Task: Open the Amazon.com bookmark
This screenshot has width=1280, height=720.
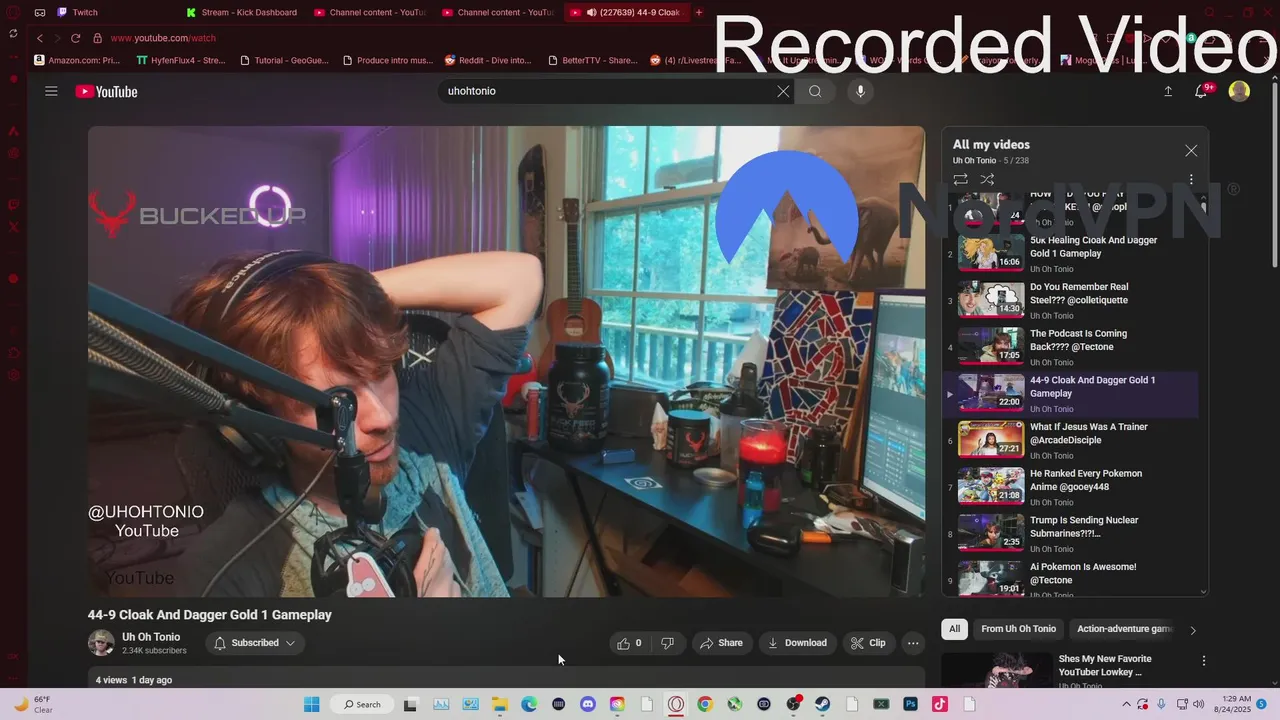Action: point(77,60)
